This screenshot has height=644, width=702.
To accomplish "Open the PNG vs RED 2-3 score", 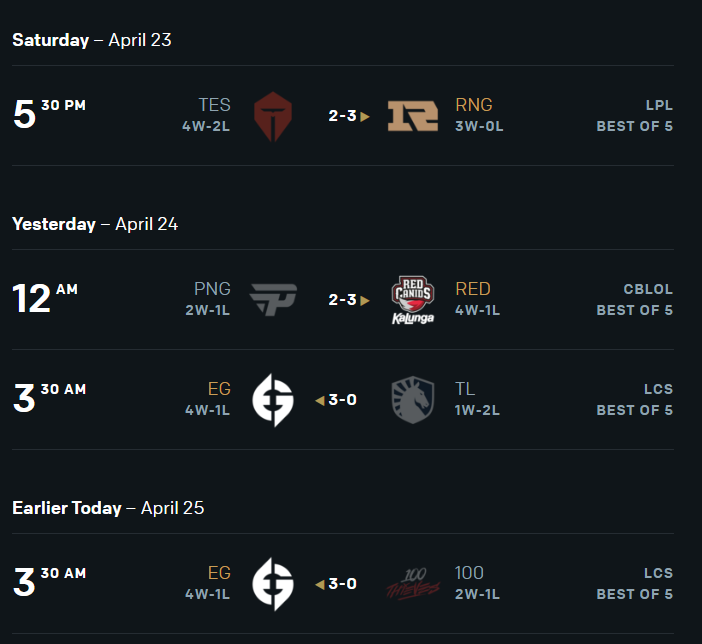I will (x=343, y=300).
